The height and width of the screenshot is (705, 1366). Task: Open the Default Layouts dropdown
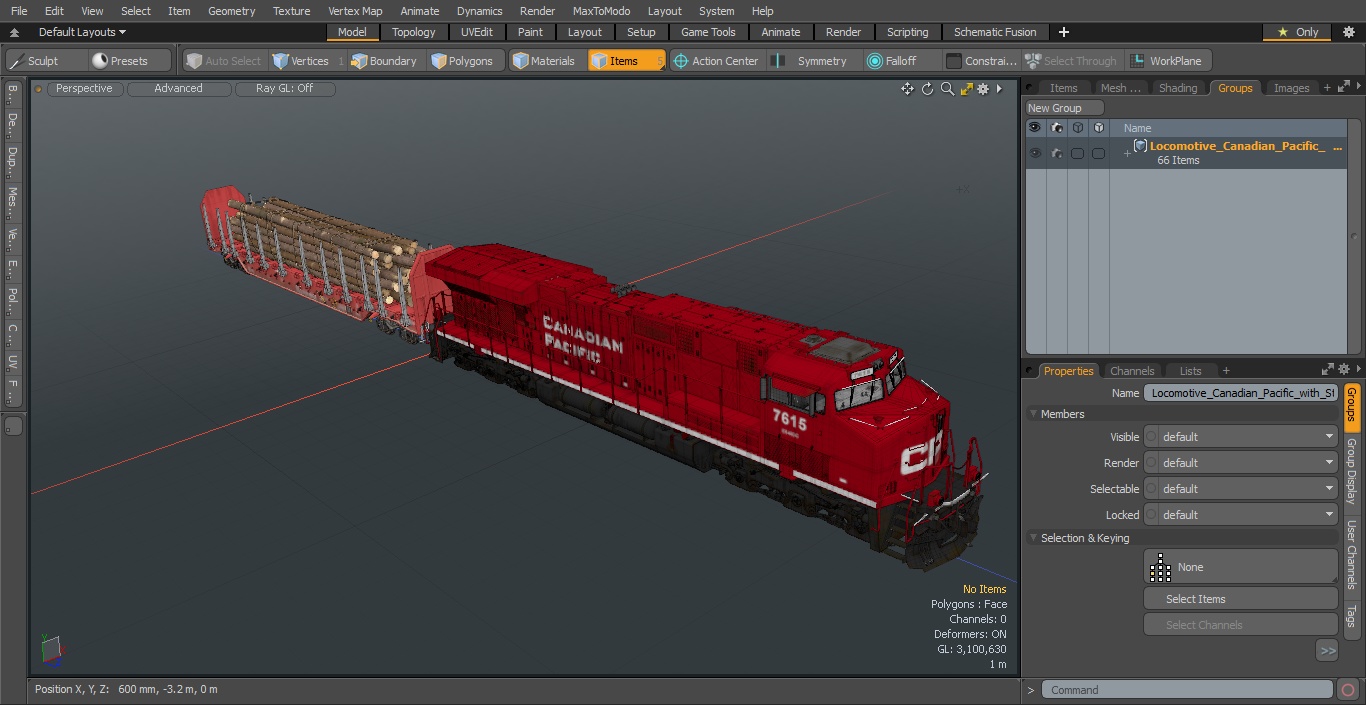82,32
